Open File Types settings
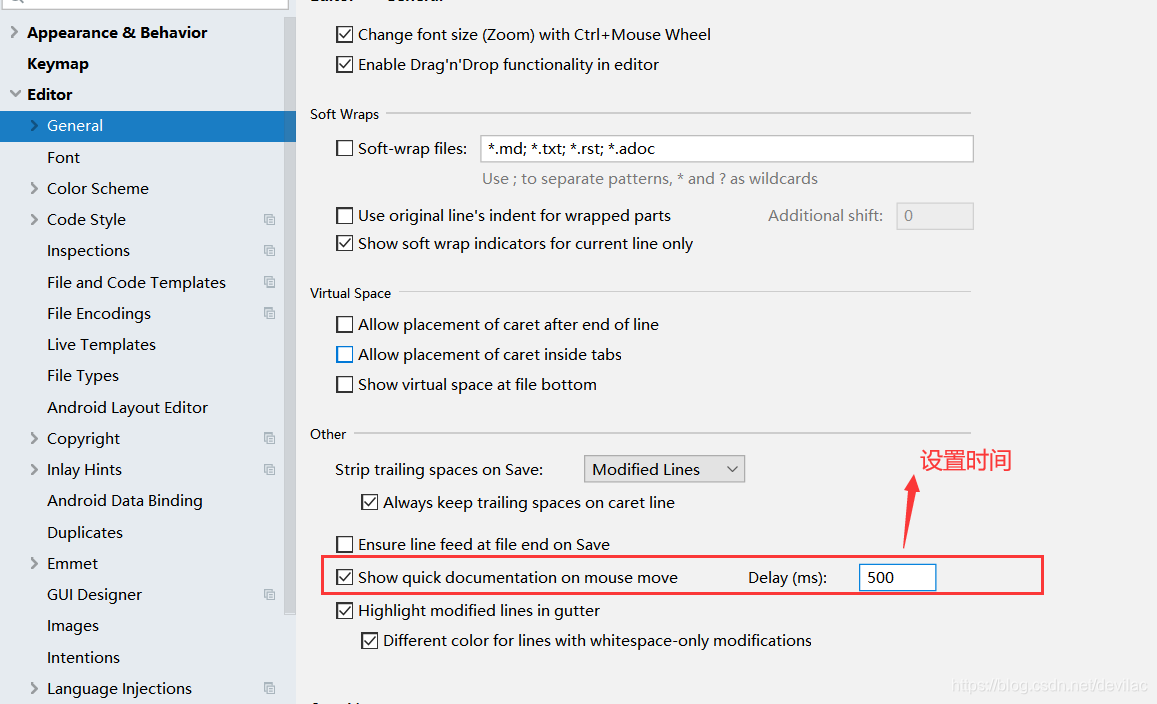Viewport: 1157px width, 704px height. tap(83, 376)
